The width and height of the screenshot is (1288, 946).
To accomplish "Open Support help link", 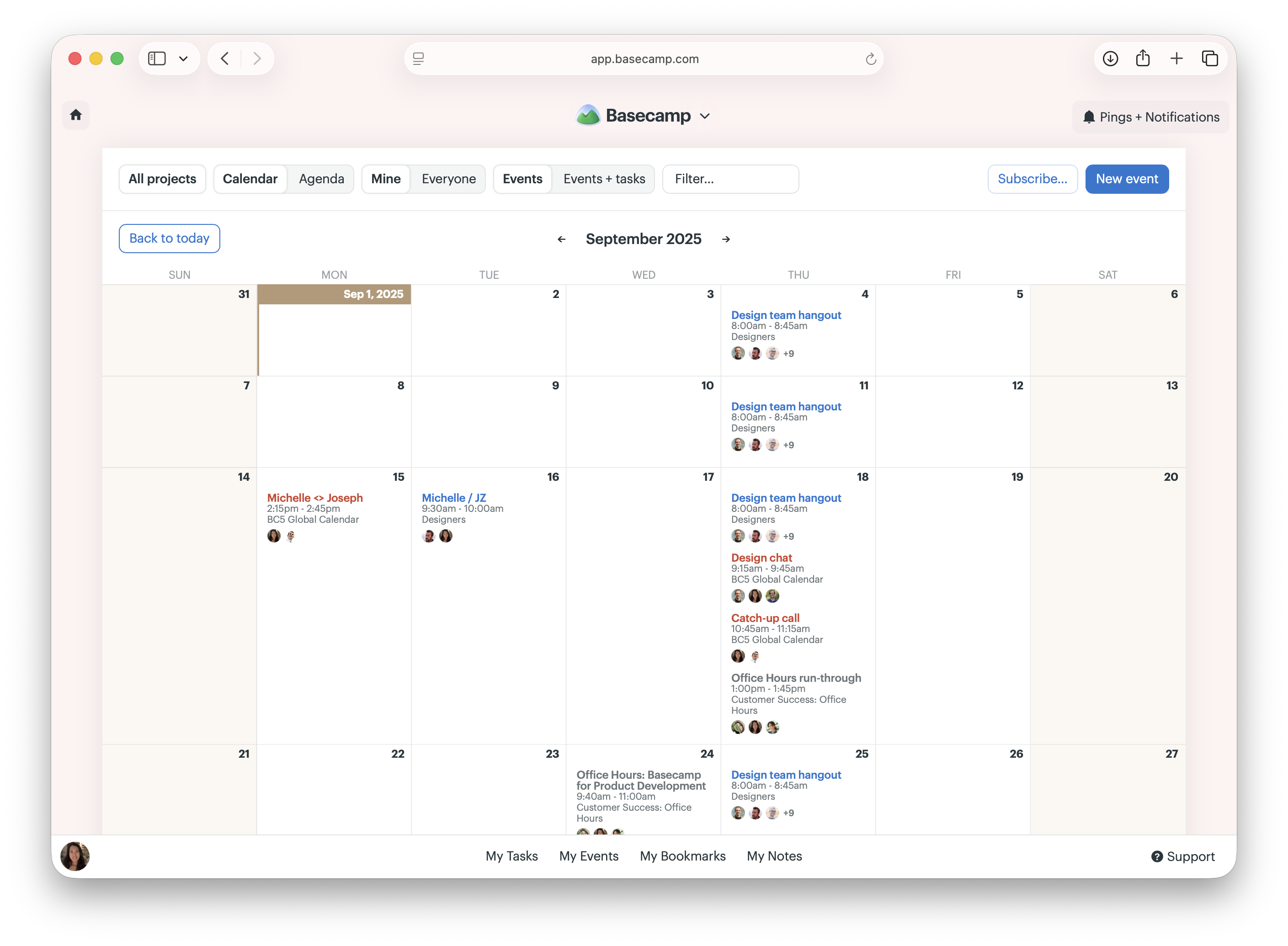I will 1182,857.
